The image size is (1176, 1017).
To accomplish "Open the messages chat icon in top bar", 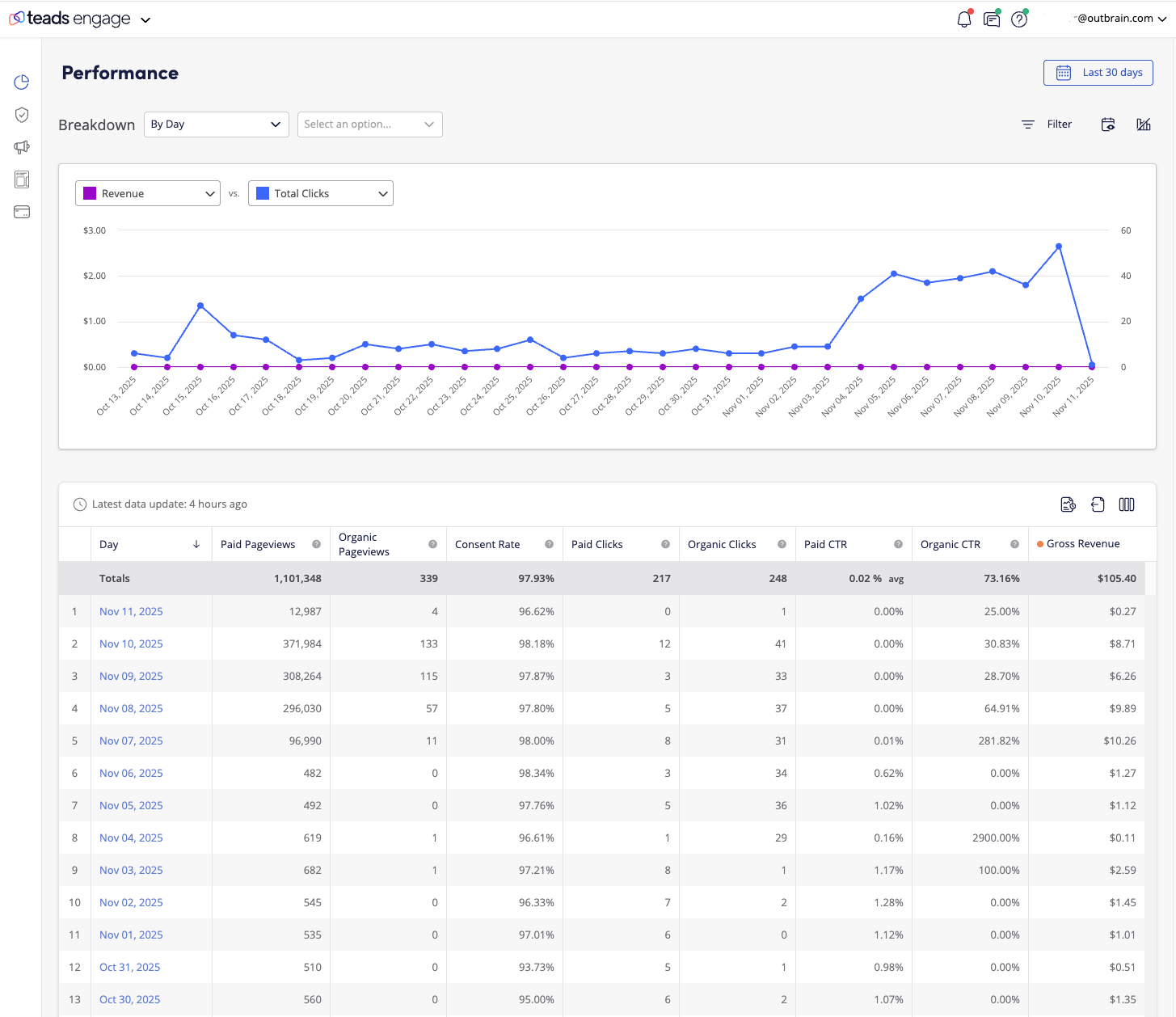I will (992, 19).
